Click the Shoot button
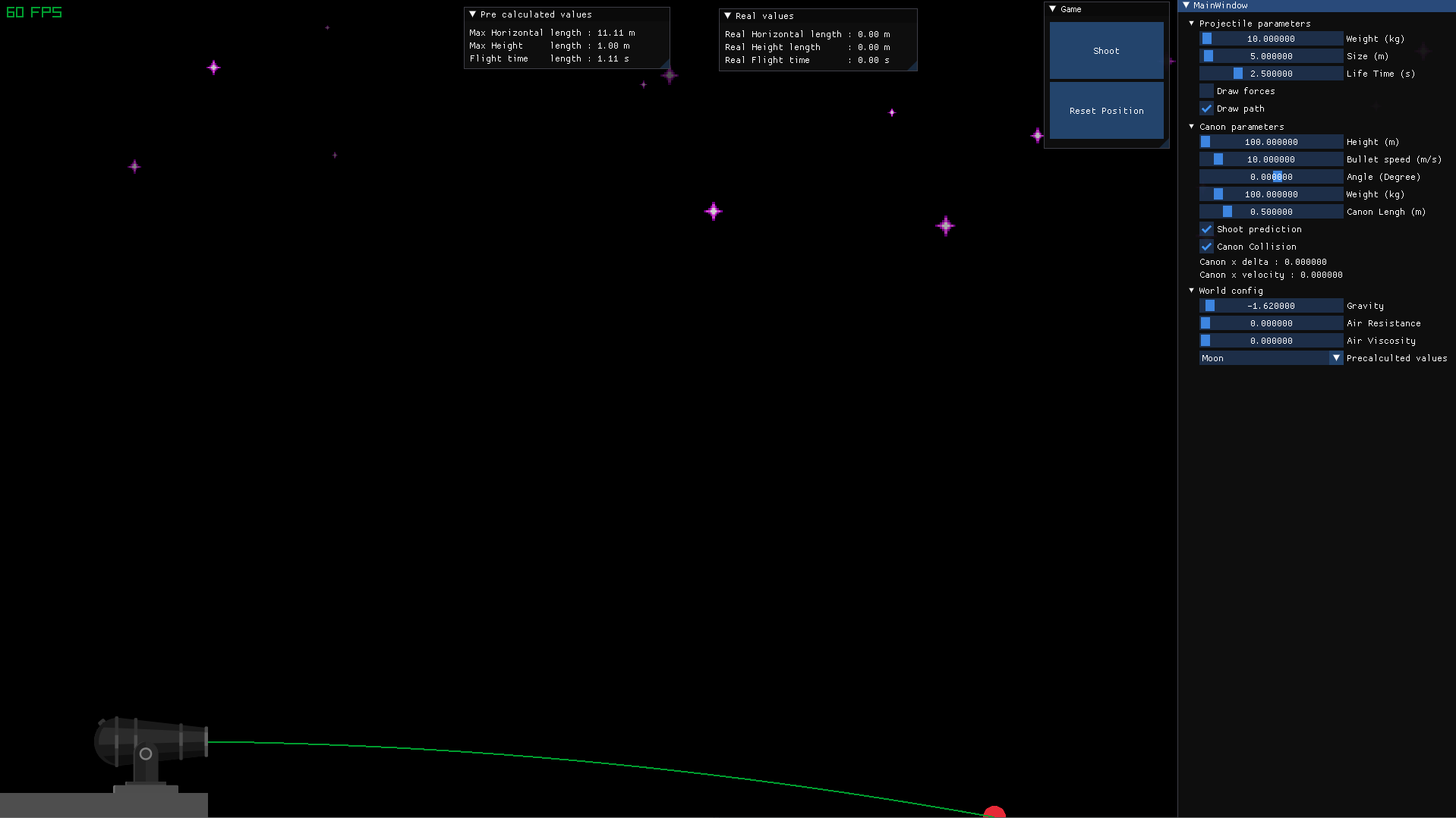 point(1106,50)
